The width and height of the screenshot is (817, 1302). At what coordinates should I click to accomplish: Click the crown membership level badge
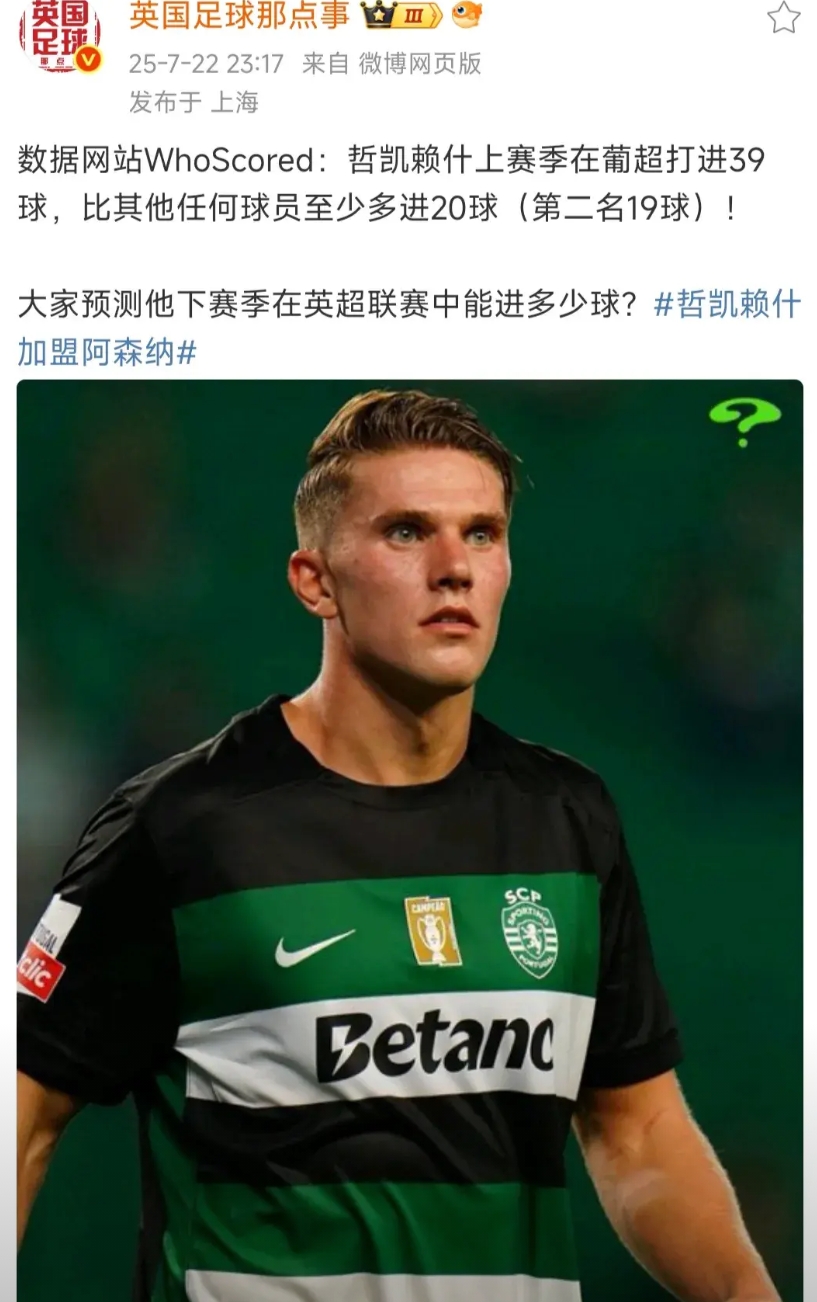pyautogui.click(x=400, y=15)
